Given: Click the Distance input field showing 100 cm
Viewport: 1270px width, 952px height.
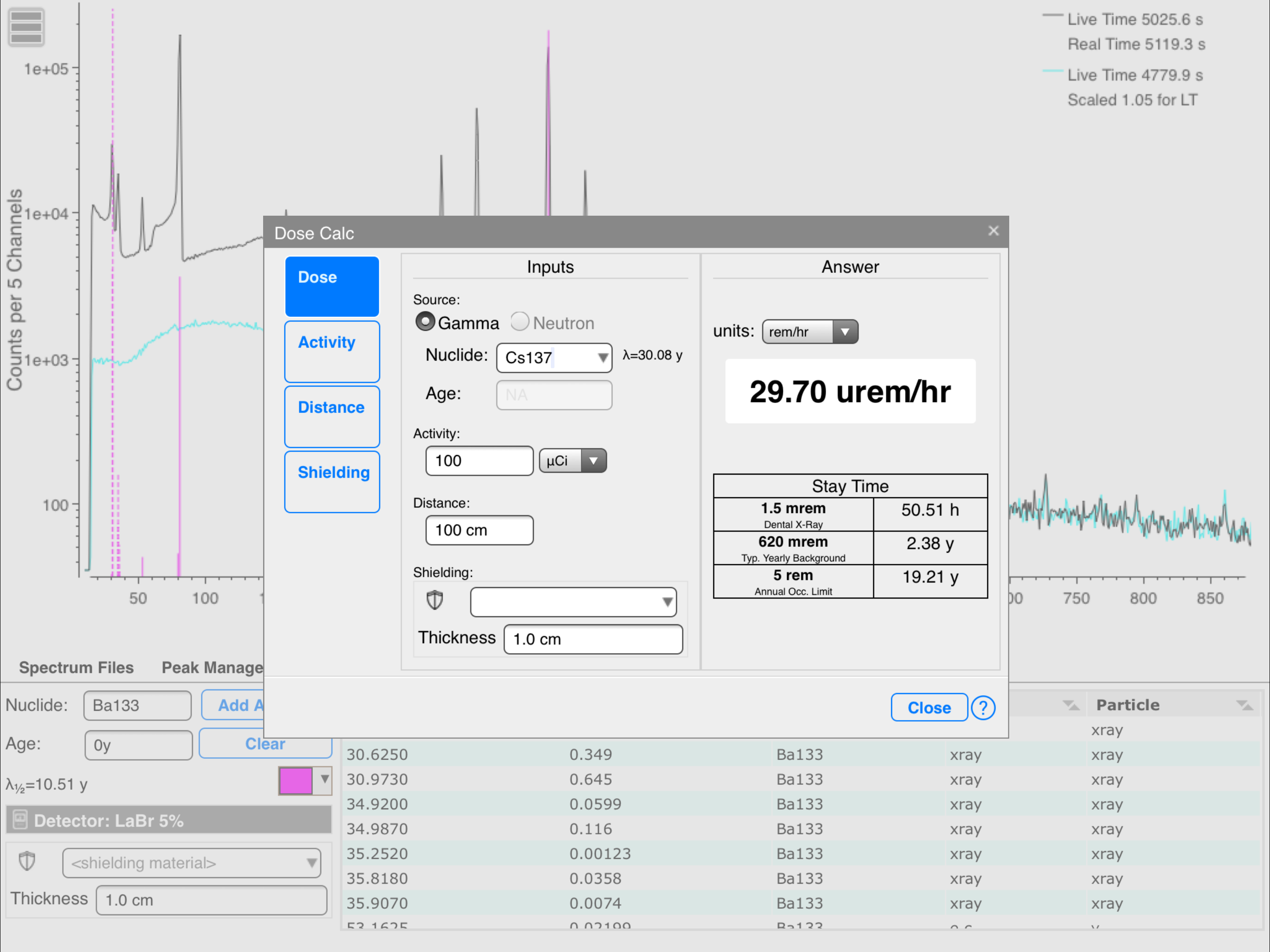Looking at the screenshot, I should click(x=479, y=530).
